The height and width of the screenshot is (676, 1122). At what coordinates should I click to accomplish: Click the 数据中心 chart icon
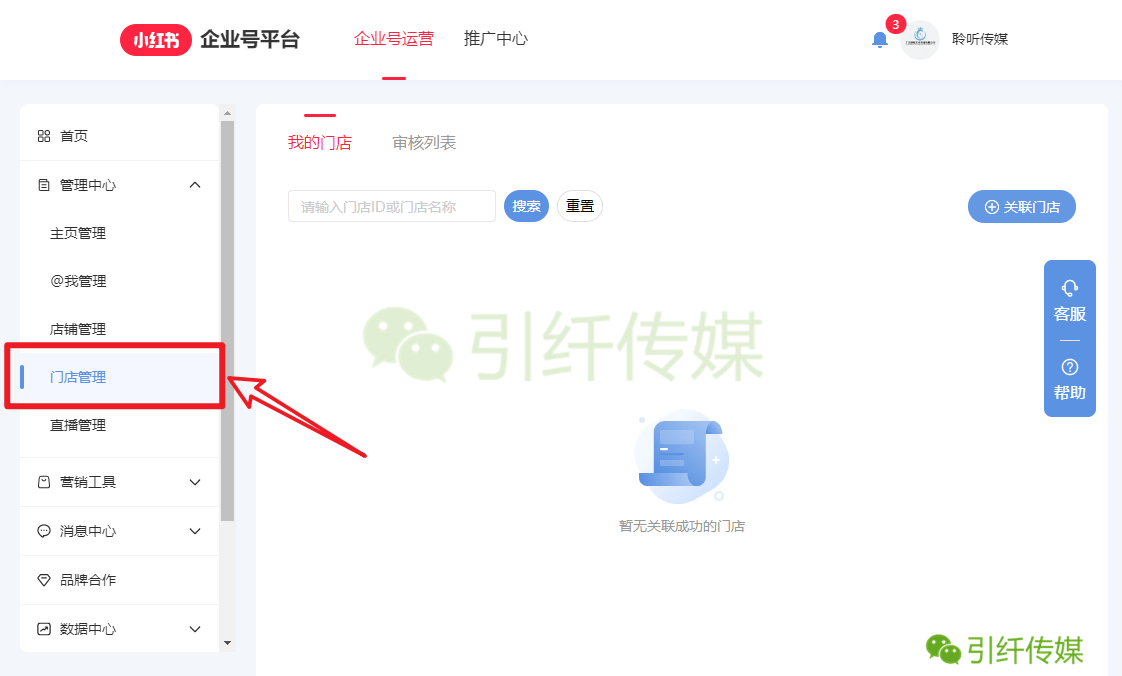coord(44,629)
